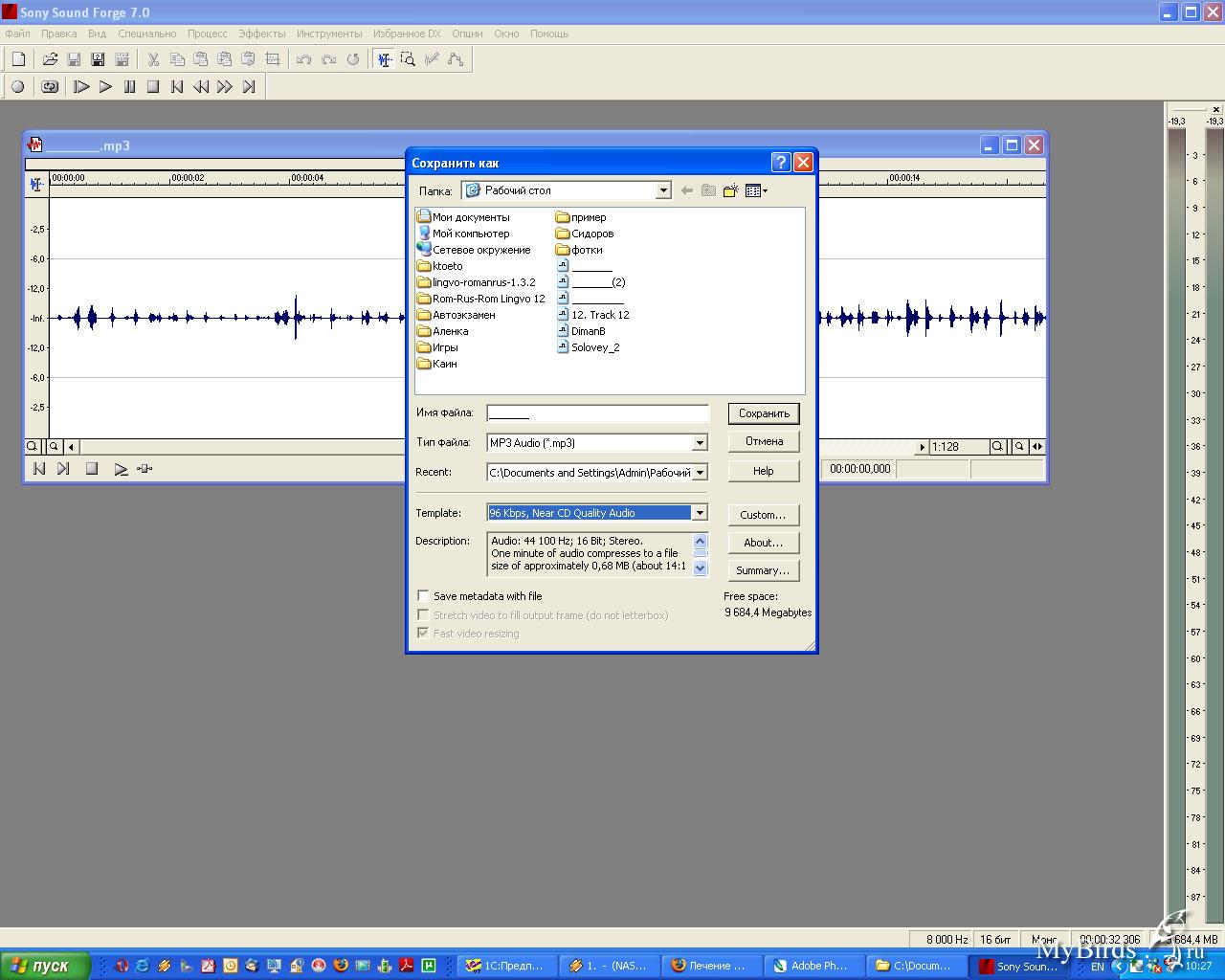This screenshot has height=980, width=1225.
Task: Click the data window's Go to Start button
Action: point(39,469)
